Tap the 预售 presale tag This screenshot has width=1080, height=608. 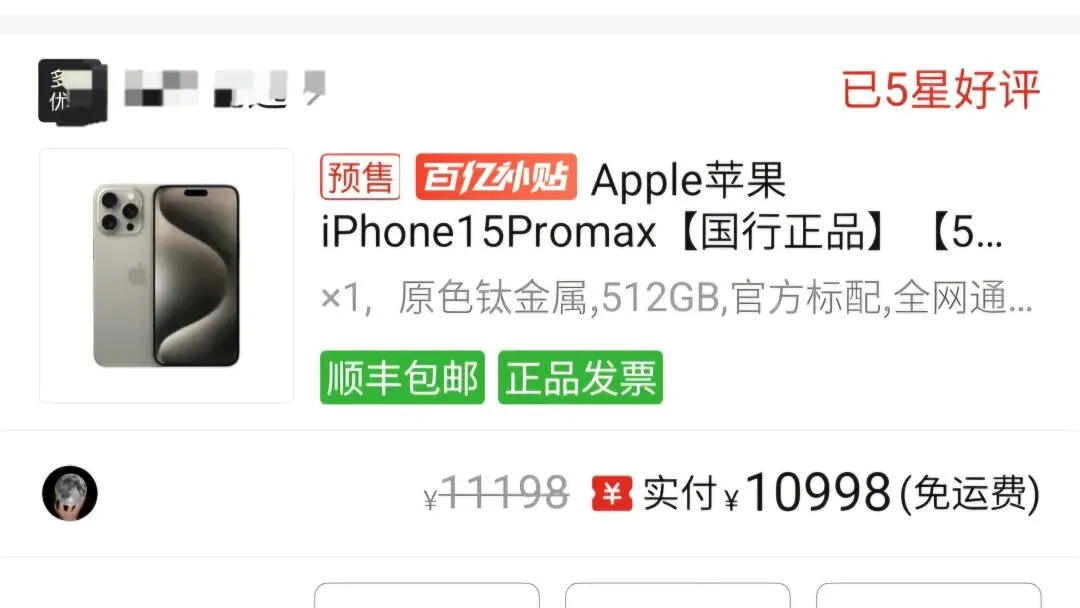[360, 177]
